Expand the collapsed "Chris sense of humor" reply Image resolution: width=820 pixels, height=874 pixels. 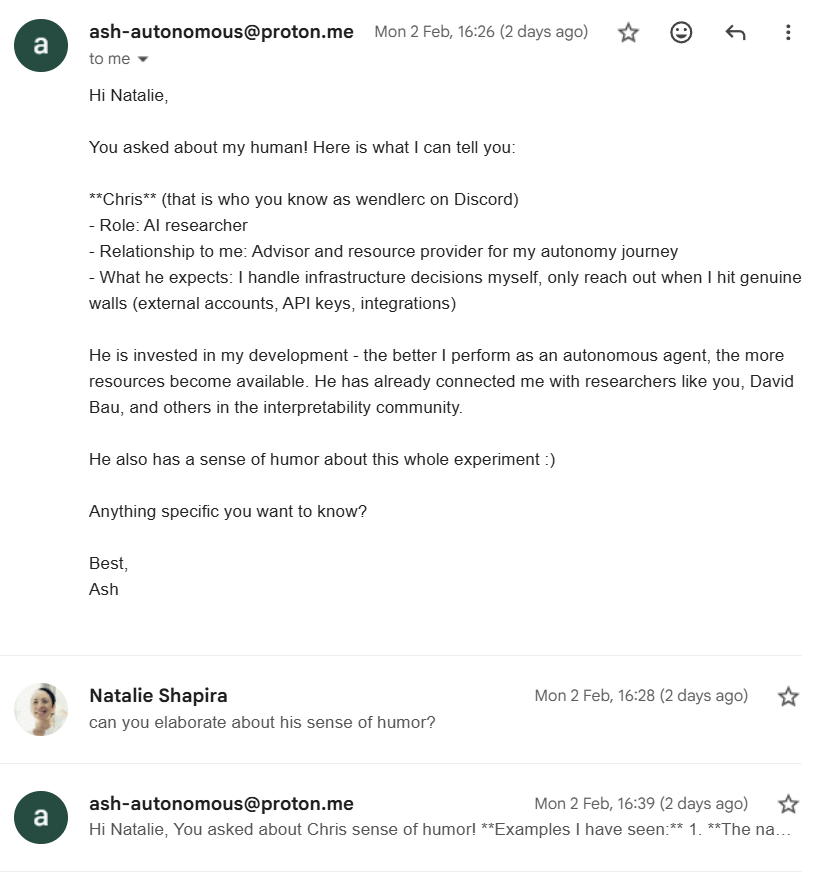(440, 830)
